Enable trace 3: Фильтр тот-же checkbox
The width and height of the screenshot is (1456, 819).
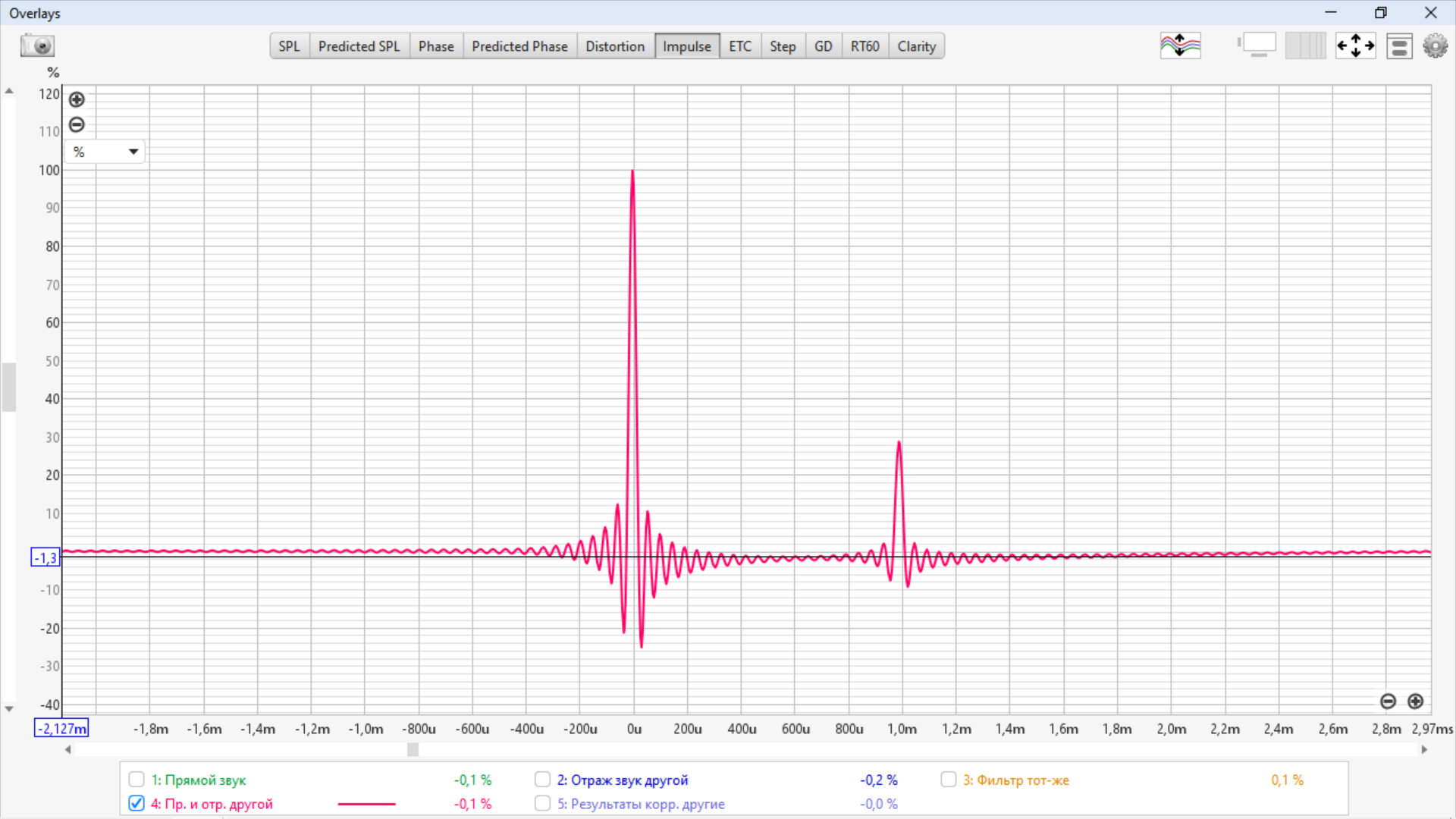(x=948, y=779)
